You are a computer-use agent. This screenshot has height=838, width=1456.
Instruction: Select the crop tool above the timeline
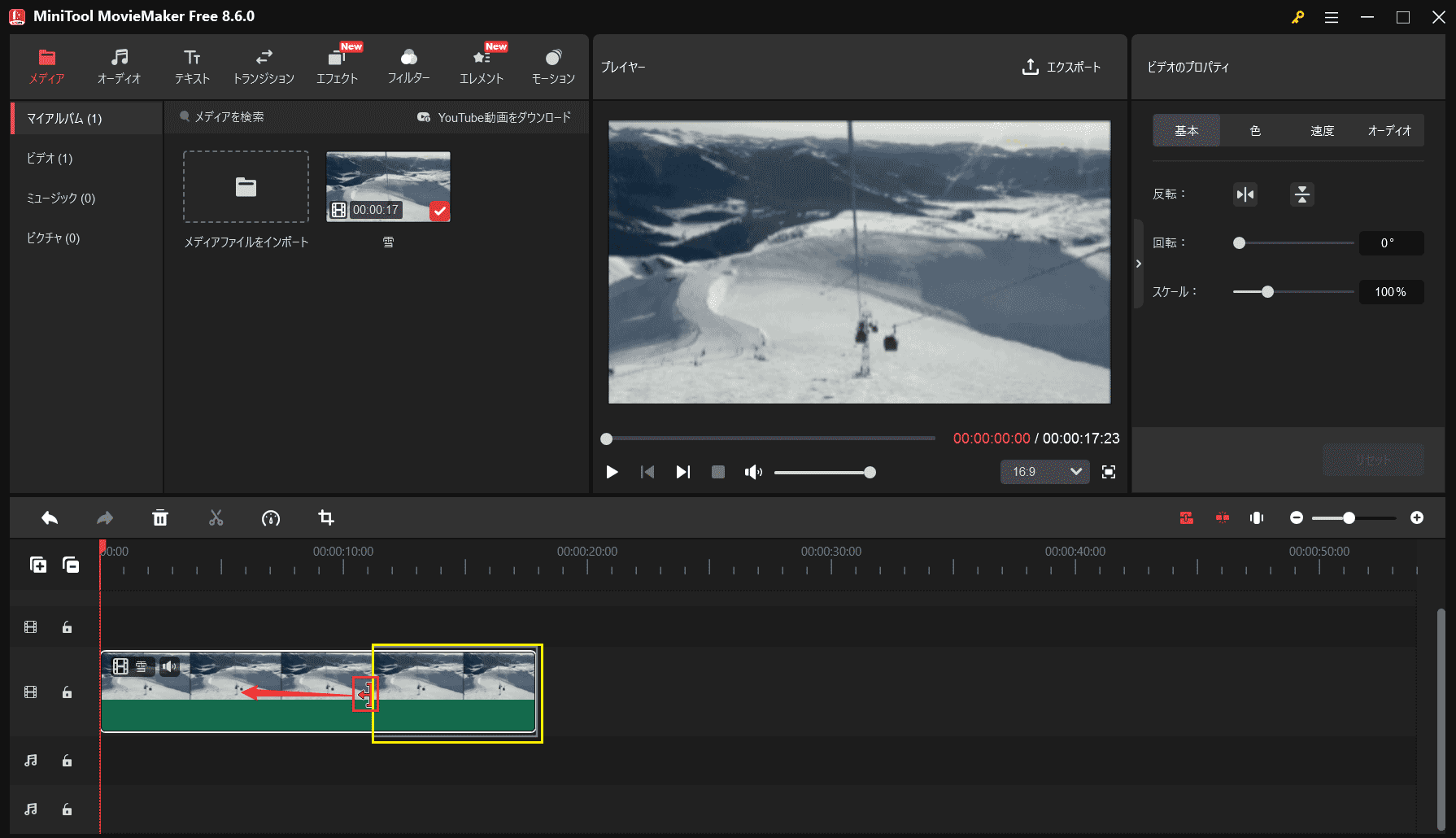click(x=326, y=518)
